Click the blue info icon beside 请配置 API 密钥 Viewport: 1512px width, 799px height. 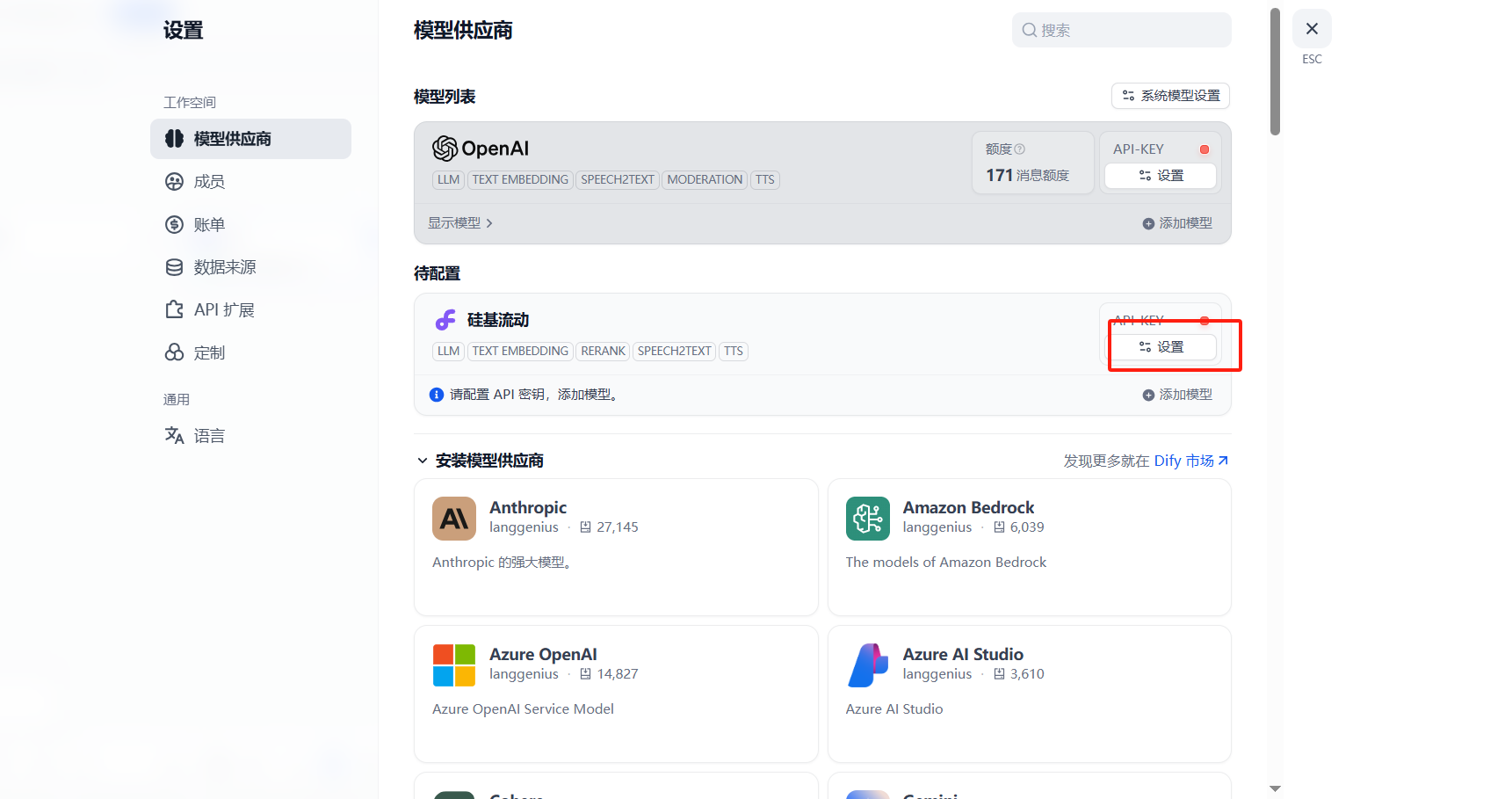coord(437,395)
